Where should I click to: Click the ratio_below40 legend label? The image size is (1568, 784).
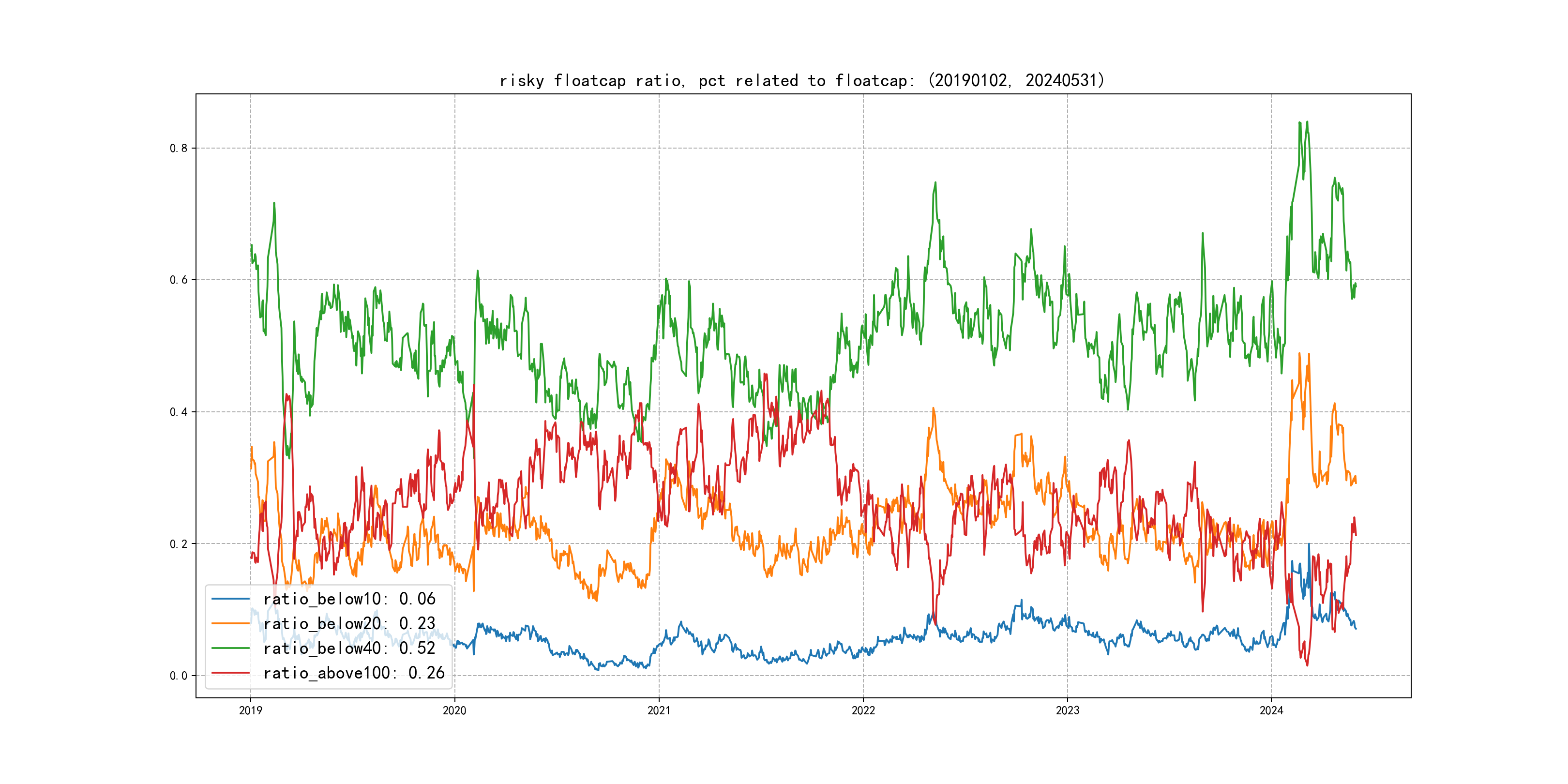(349, 648)
